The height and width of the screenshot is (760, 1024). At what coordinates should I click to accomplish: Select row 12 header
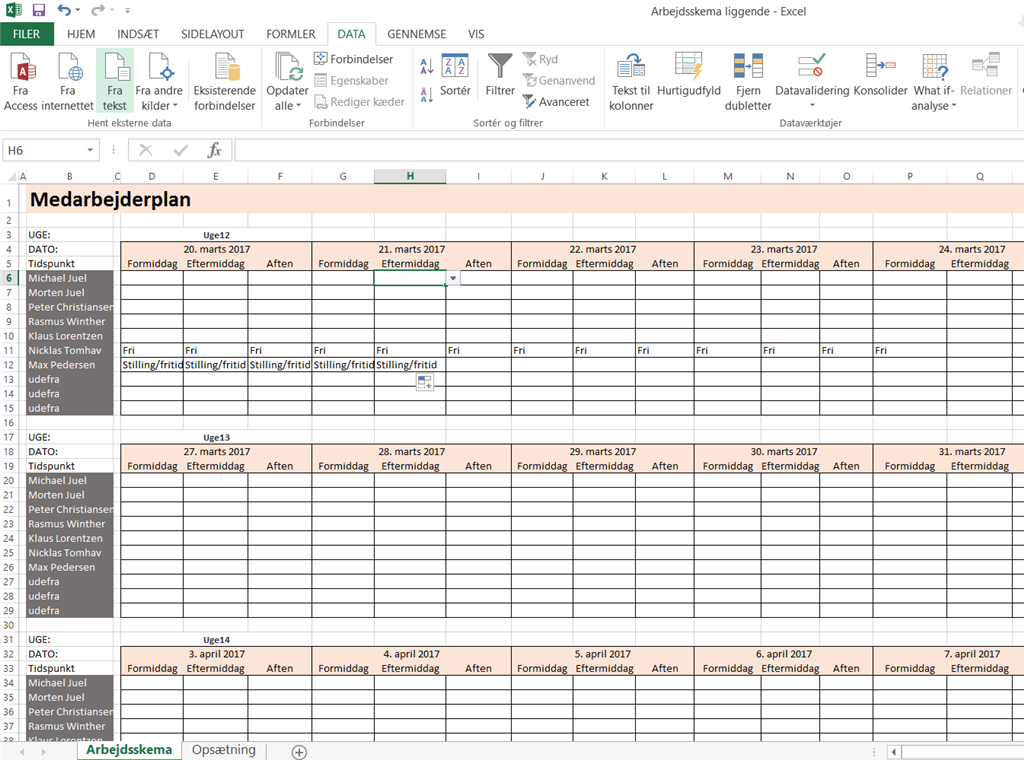[x=9, y=365]
